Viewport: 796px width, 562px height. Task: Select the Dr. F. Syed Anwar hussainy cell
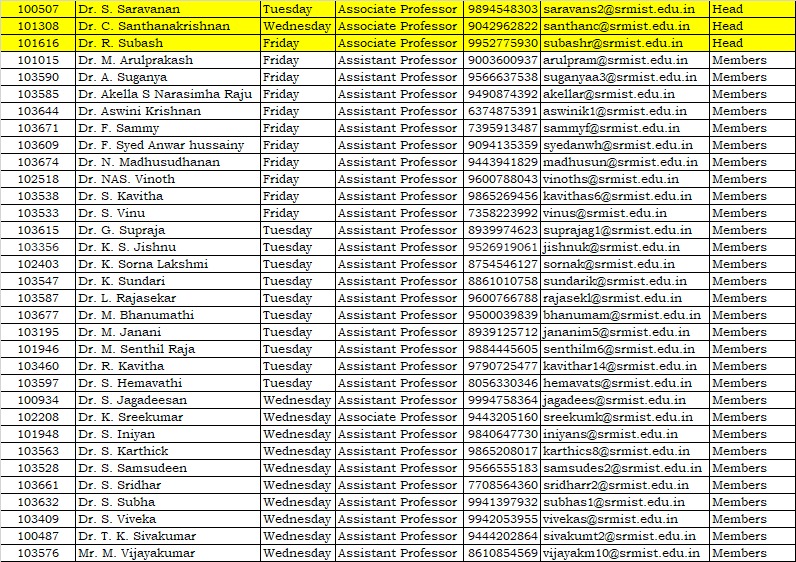pyautogui.click(x=161, y=145)
